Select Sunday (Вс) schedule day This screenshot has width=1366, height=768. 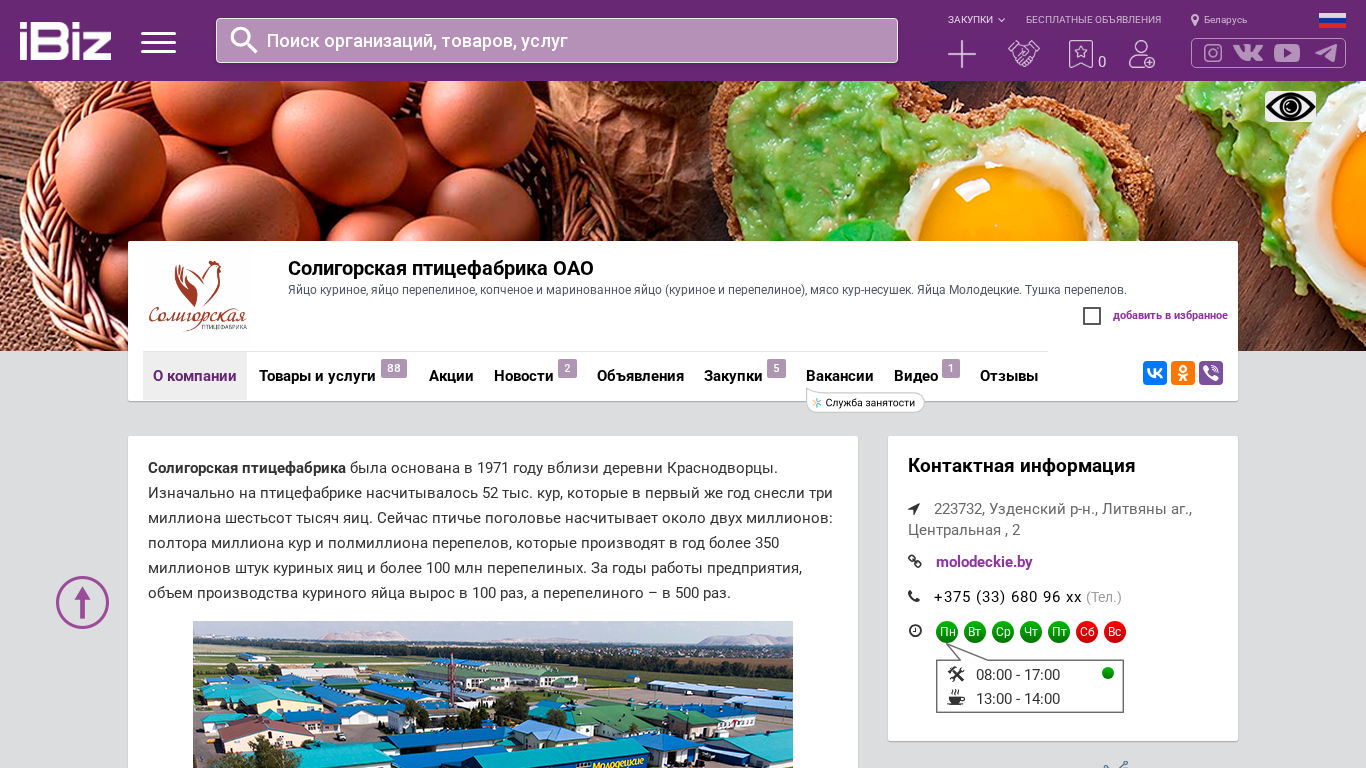(1115, 632)
